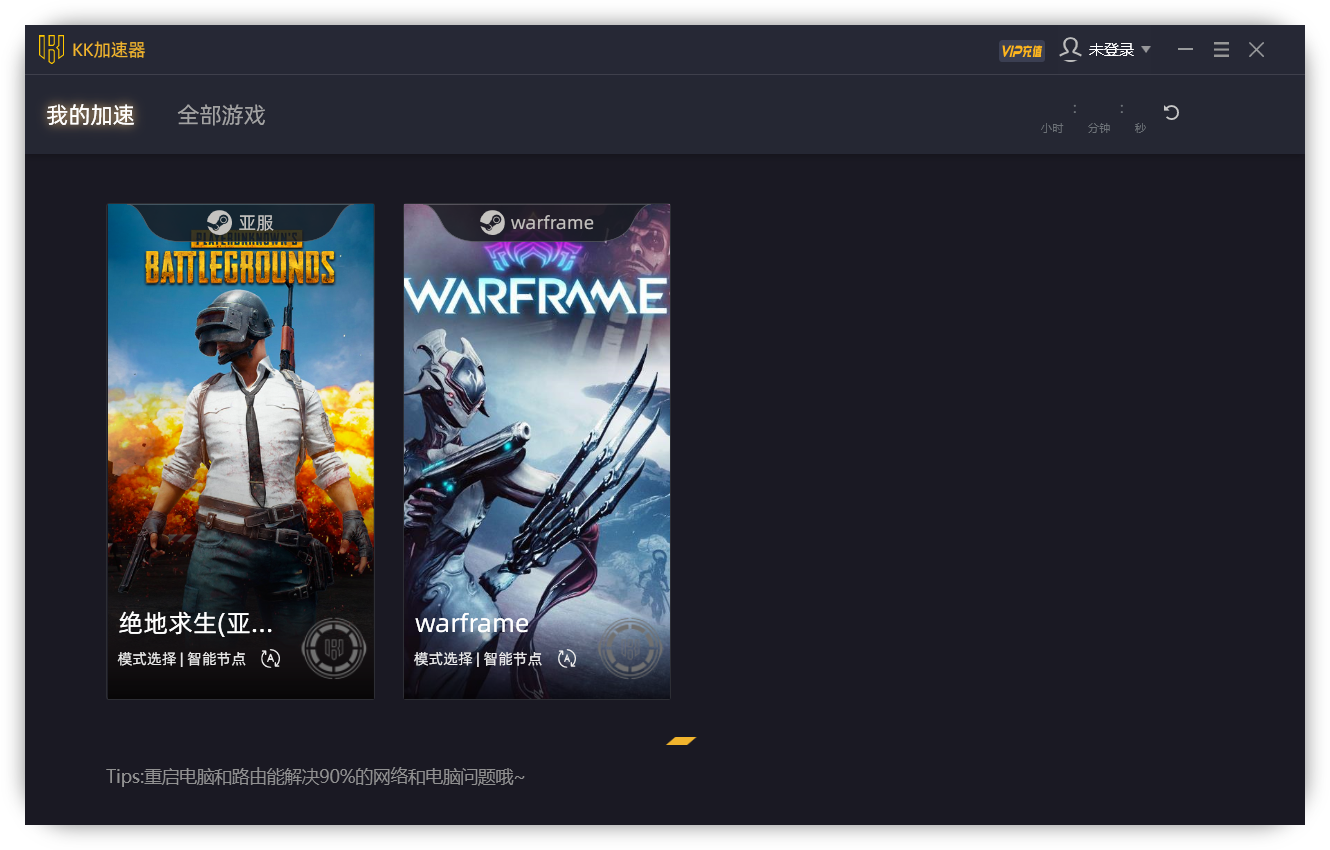Click the warframe label beside the Steam icon
Viewport: 1330px width, 850px height.
tap(552, 222)
